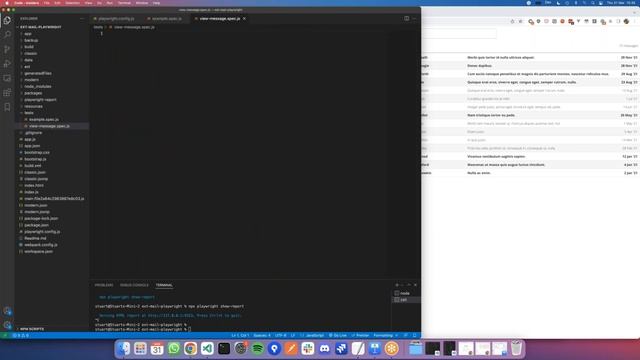The image size is (640, 360).
Task: Expand the packages folder
Action: pos(33,93)
